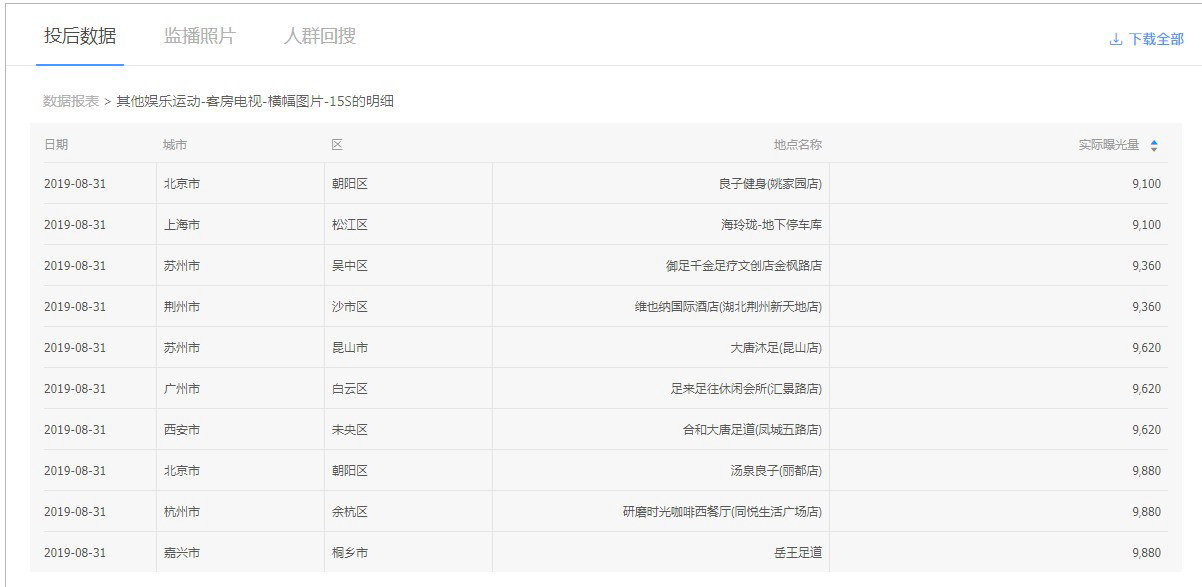Select the 投后数据 tab
This screenshot has width=1202, height=587.
coord(80,37)
